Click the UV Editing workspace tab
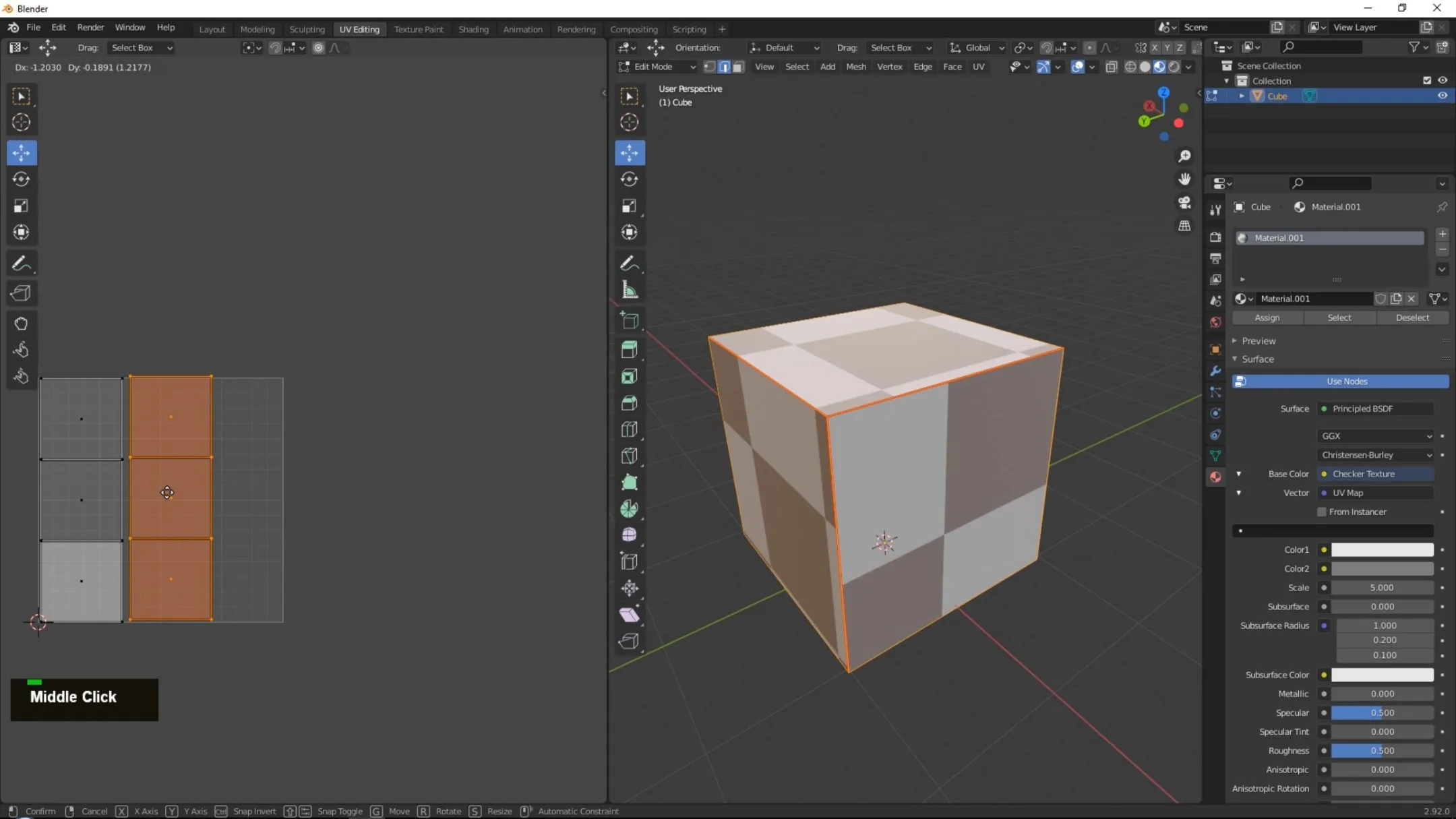Image resolution: width=1456 pixels, height=819 pixels. [359, 28]
